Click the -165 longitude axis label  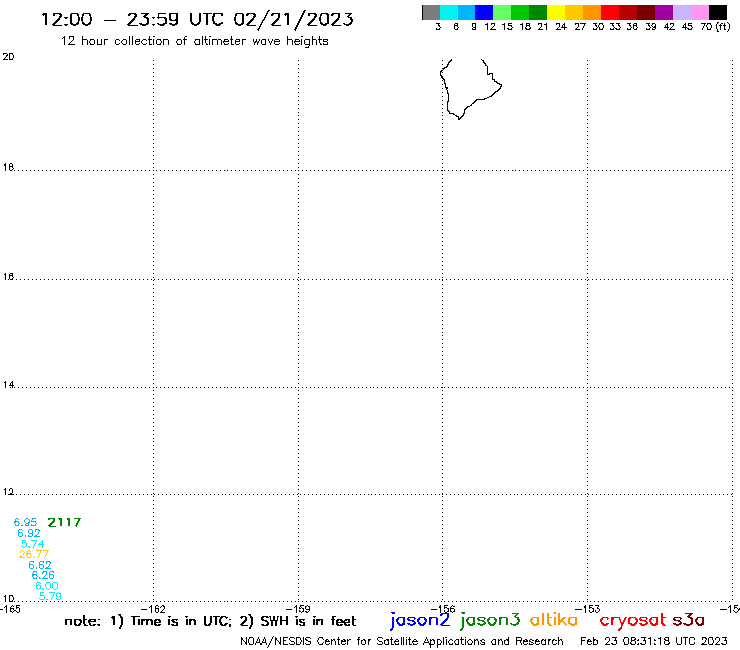(10, 609)
